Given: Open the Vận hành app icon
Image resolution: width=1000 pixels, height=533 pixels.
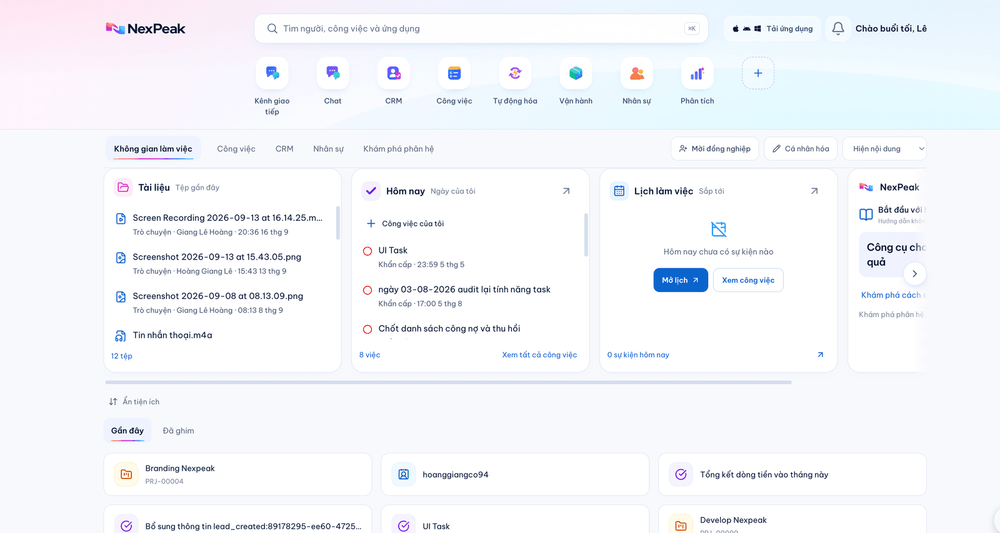Looking at the screenshot, I should point(576,73).
